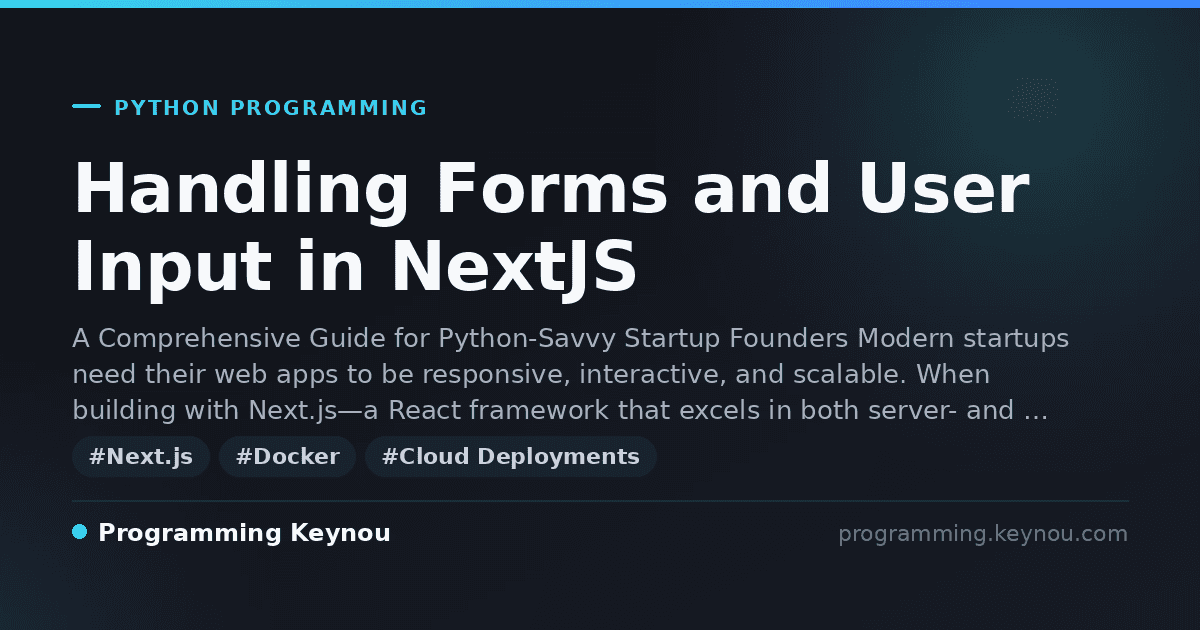Click the cyan dot beside Programming Keynou
Image resolution: width=1200 pixels, height=630 pixels.
(x=80, y=532)
